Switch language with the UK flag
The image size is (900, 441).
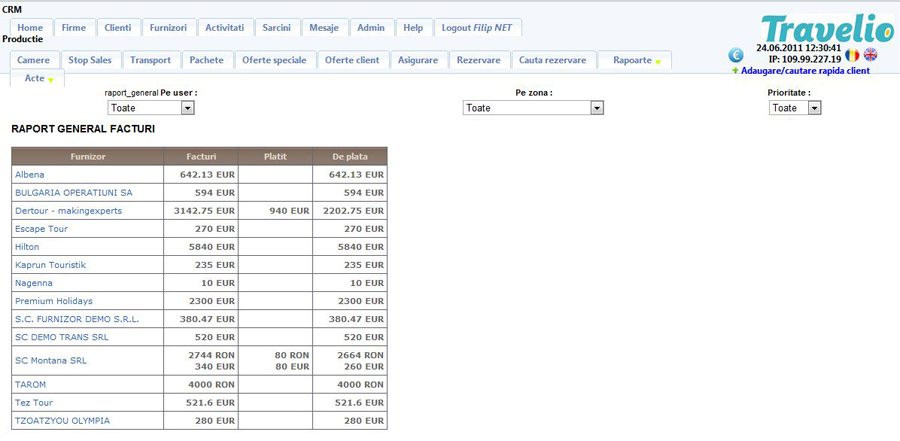coord(871,55)
